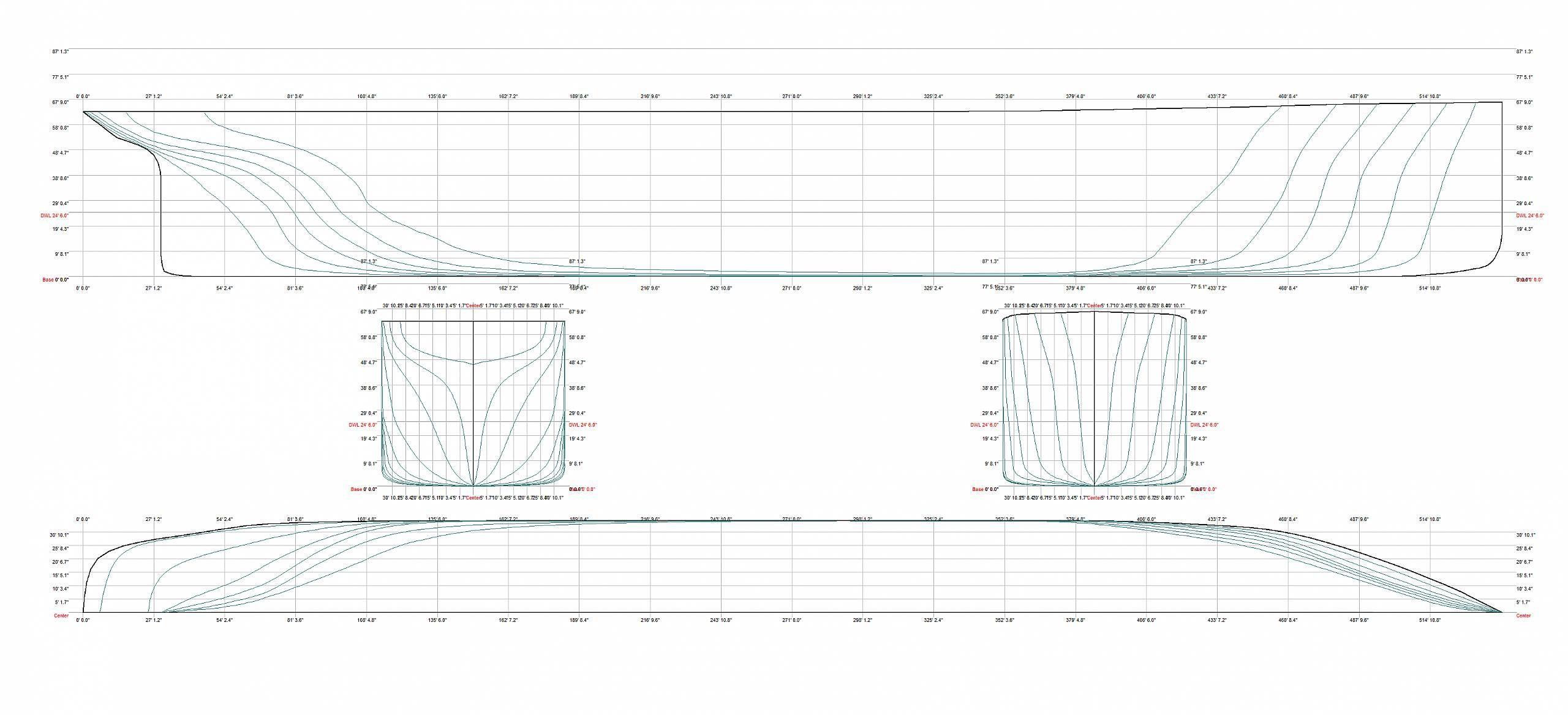Click the red Center label left of plan view
This screenshot has width=1568, height=715.
[61, 616]
